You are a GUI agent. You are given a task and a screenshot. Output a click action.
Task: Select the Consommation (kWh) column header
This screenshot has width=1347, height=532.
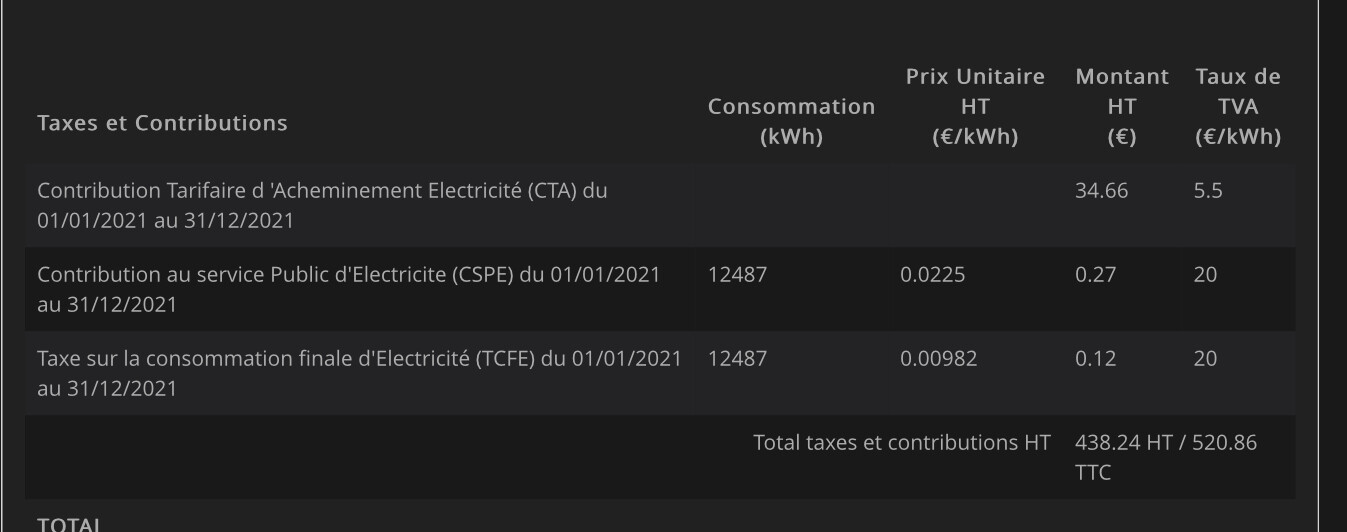click(x=791, y=122)
